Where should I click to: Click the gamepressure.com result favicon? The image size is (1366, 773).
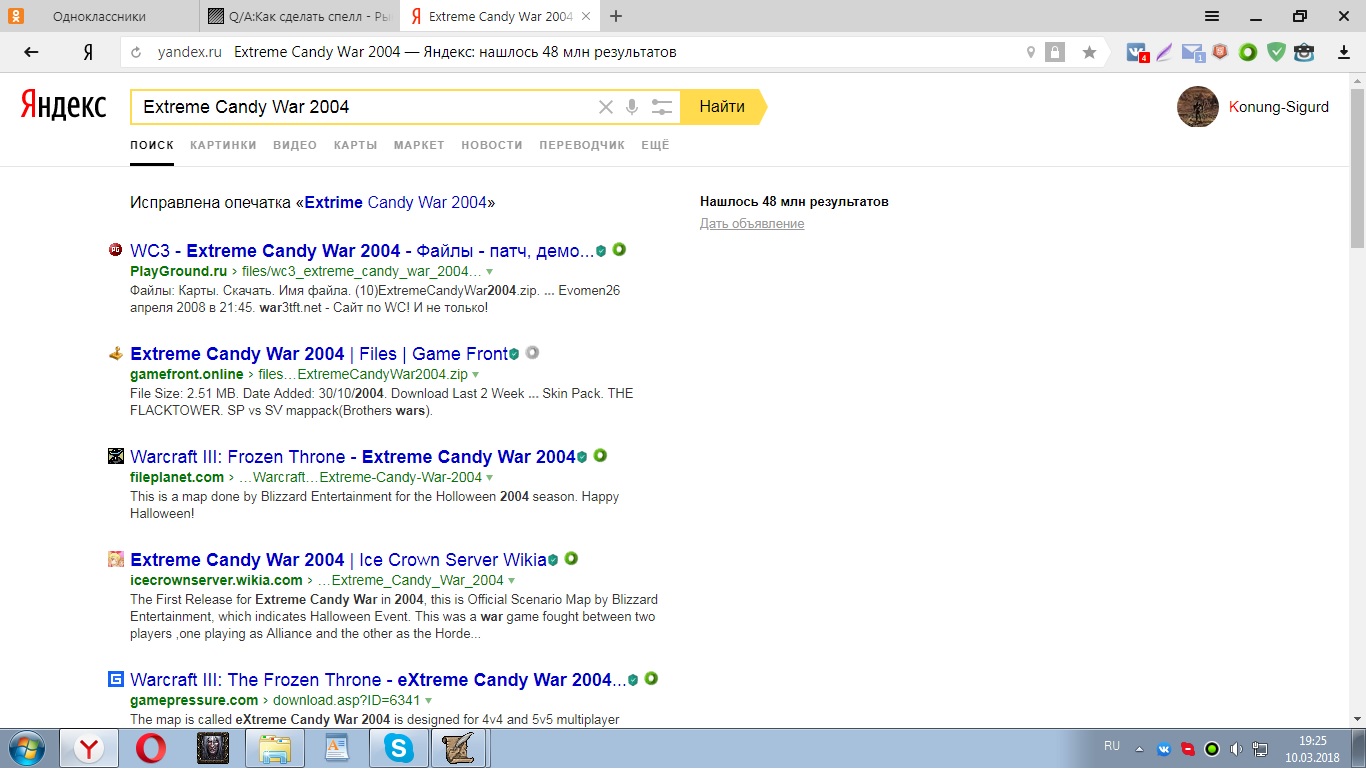[x=116, y=679]
